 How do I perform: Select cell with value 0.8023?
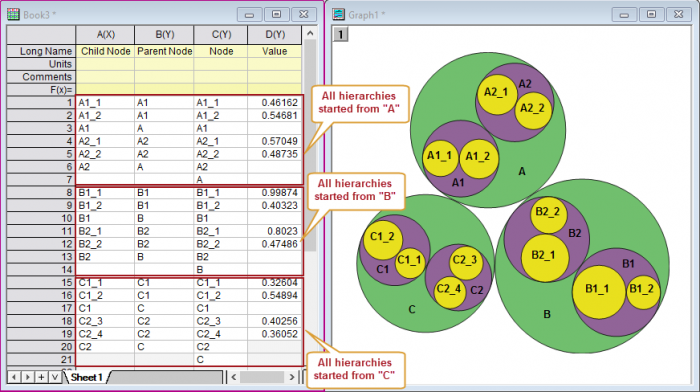(x=275, y=231)
